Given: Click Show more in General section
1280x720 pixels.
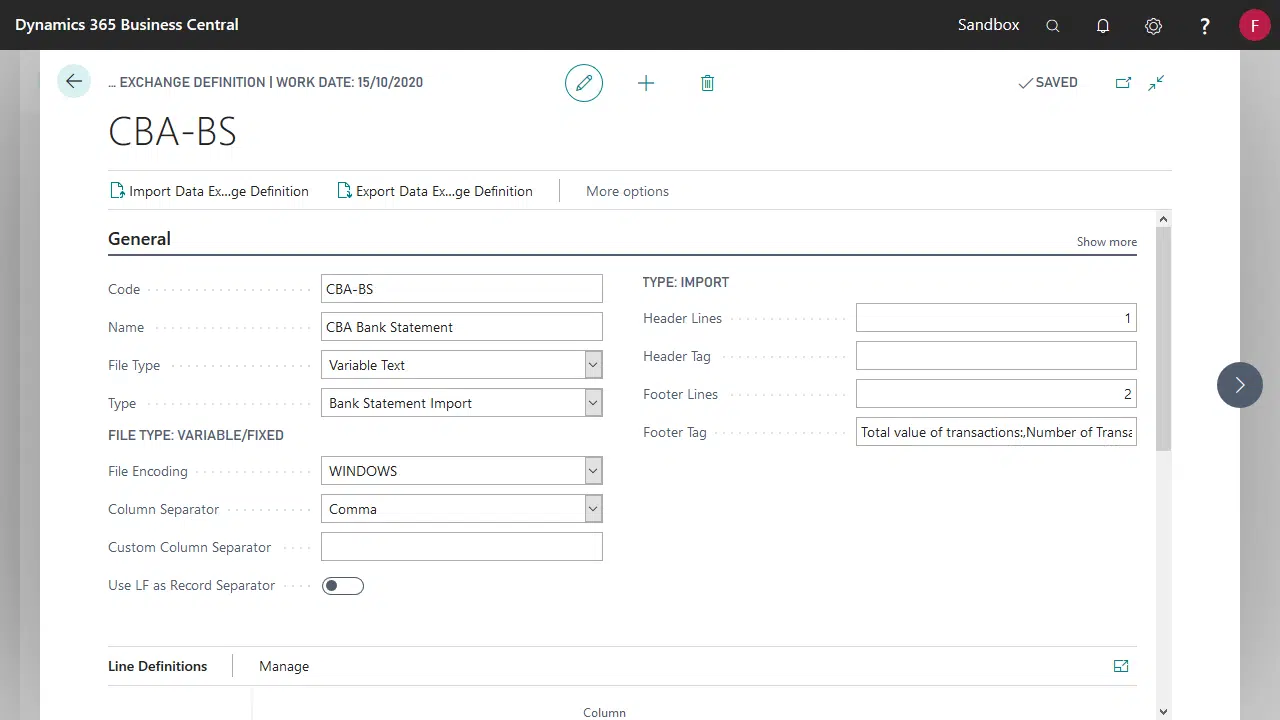Looking at the screenshot, I should coord(1106,242).
